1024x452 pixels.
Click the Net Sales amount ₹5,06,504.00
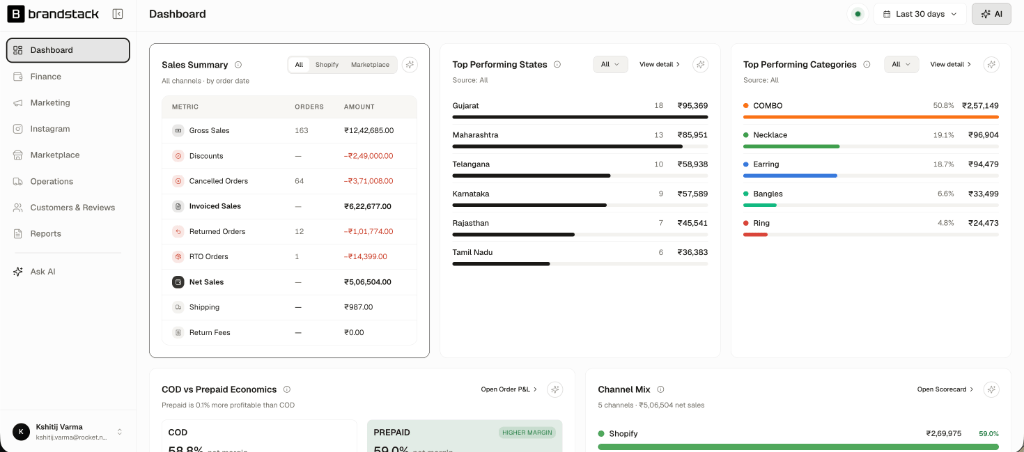point(368,282)
